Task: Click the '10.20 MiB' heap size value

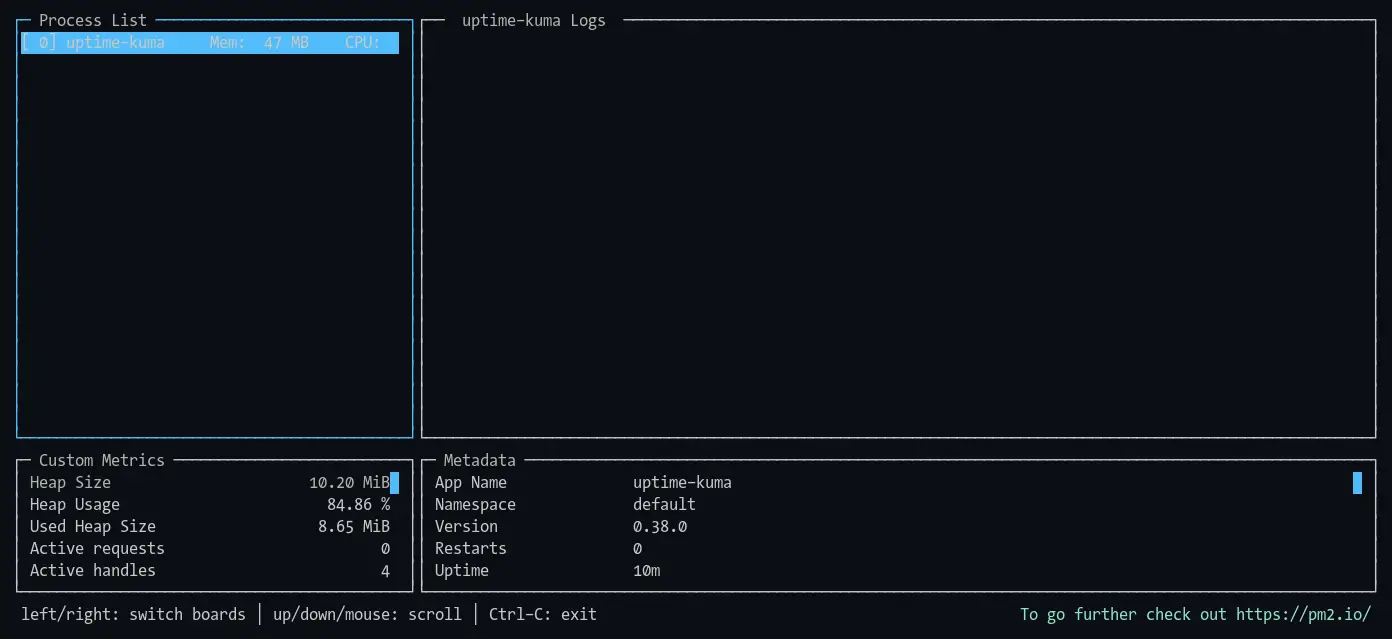Action: 349,483
